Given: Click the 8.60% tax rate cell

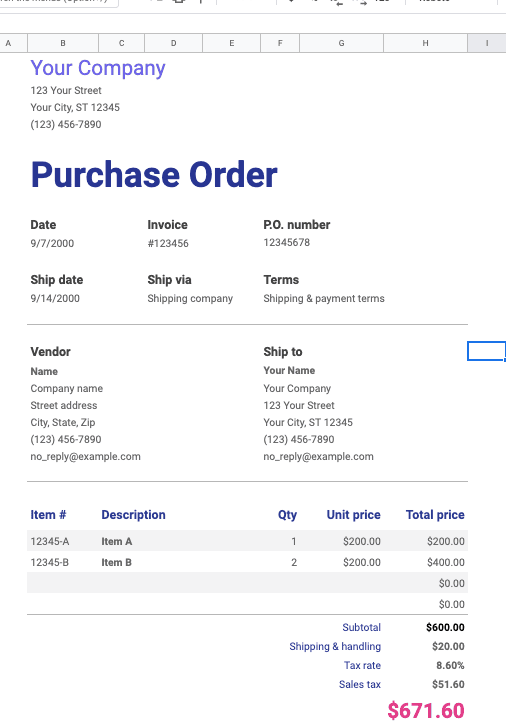Looking at the screenshot, I should click(450, 665).
